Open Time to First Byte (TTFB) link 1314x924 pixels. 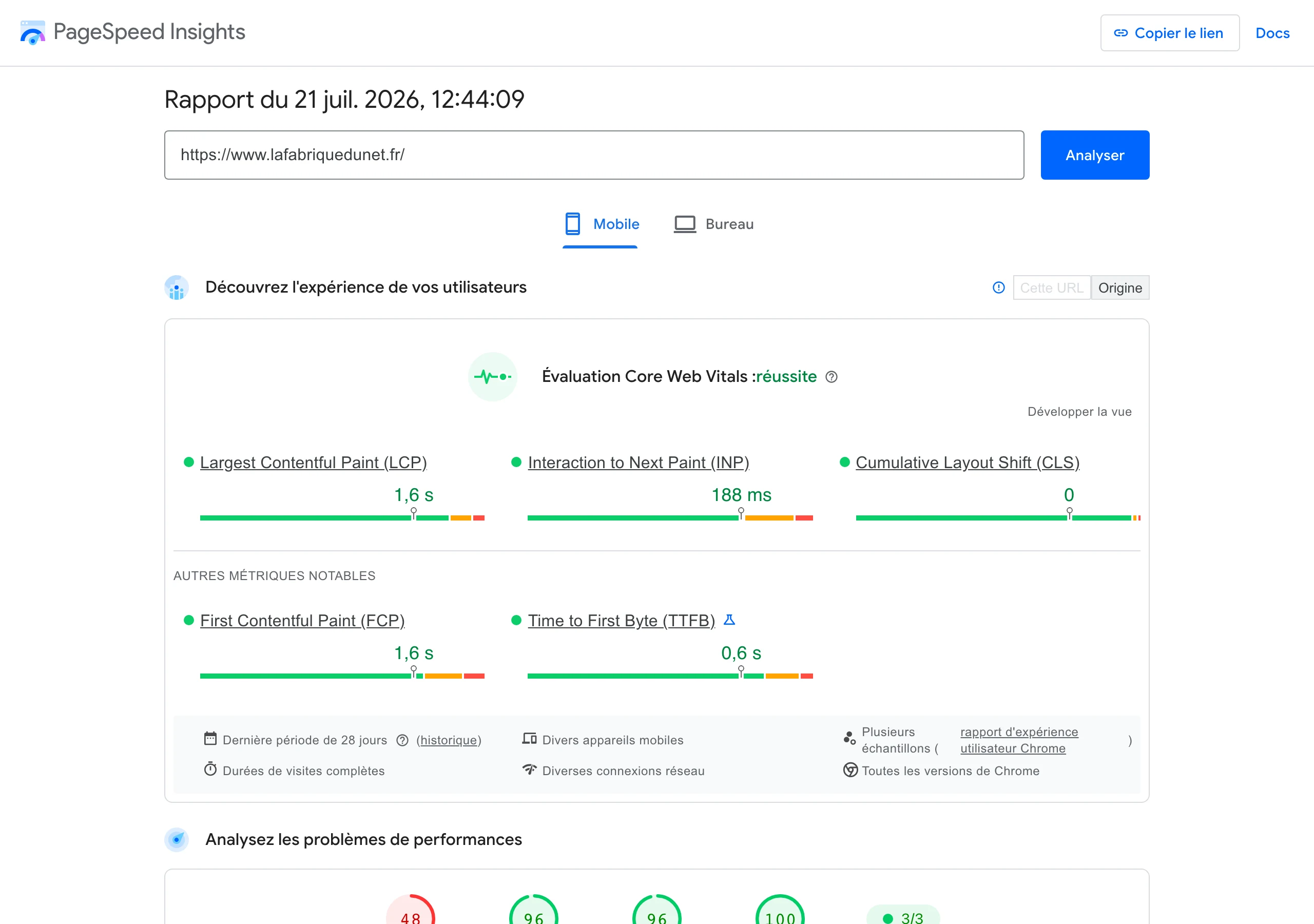pyautogui.click(x=621, y=621)
